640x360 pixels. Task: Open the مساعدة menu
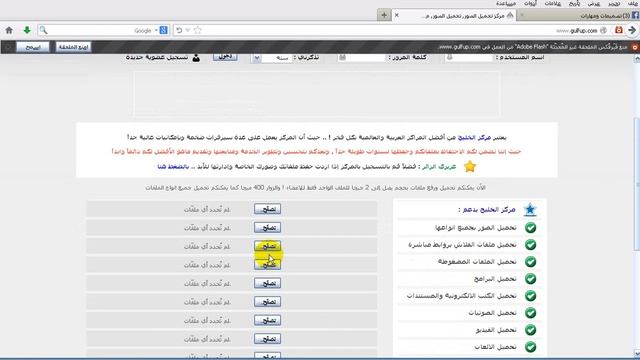tap(506, 3)
